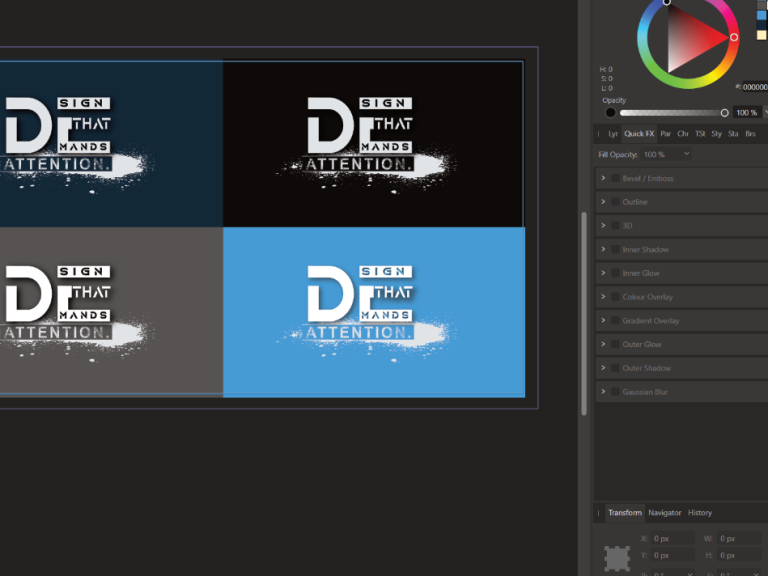
Task: Expand the Gradient Overlay options
Action: (x=603, y=321)
